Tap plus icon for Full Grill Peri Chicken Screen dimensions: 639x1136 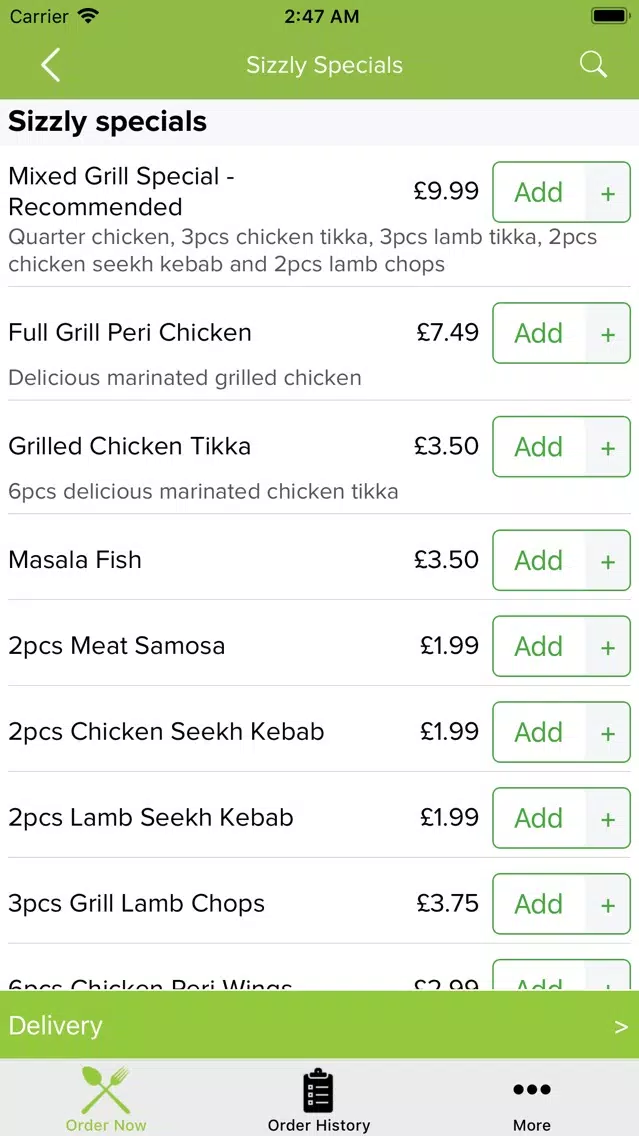click(x=608, y=334)
